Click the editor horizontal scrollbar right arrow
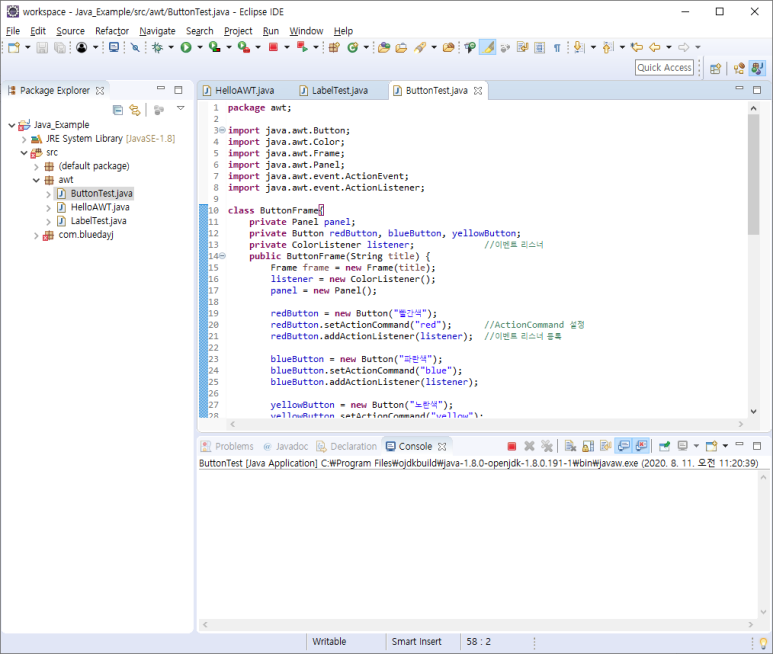 pos(741,424)
